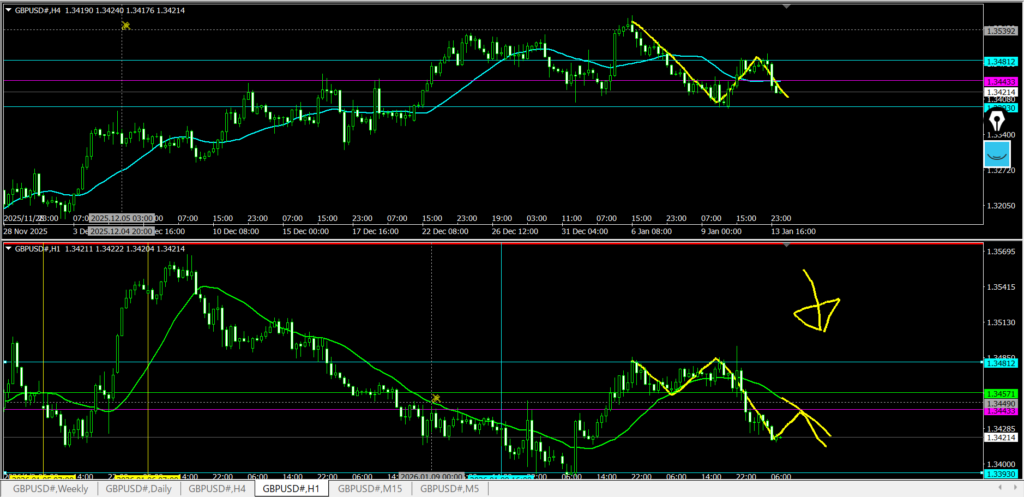This screenshot has height=497, width=1024.
Task: Click the yellow cross marker on the H4 chart
Action: pyautogui.click(x=126, y=25)
